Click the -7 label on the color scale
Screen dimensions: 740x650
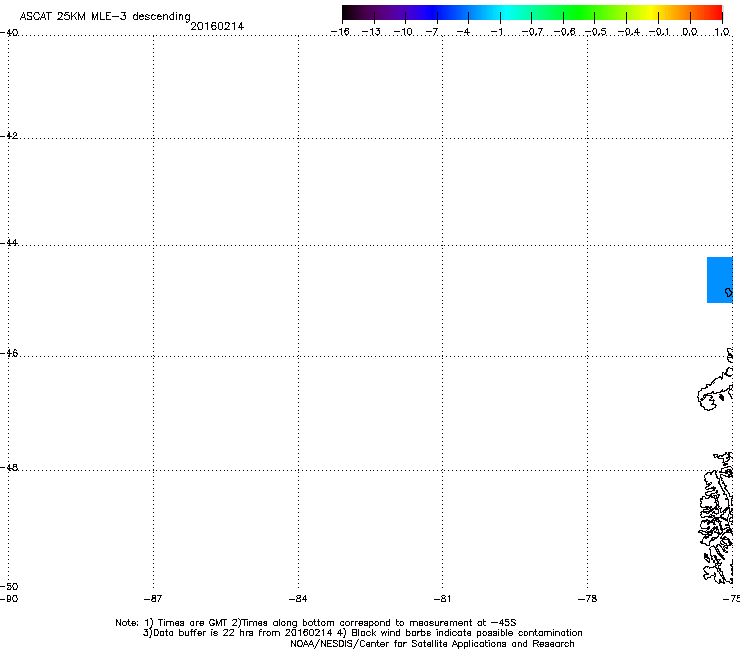point(432,32)
